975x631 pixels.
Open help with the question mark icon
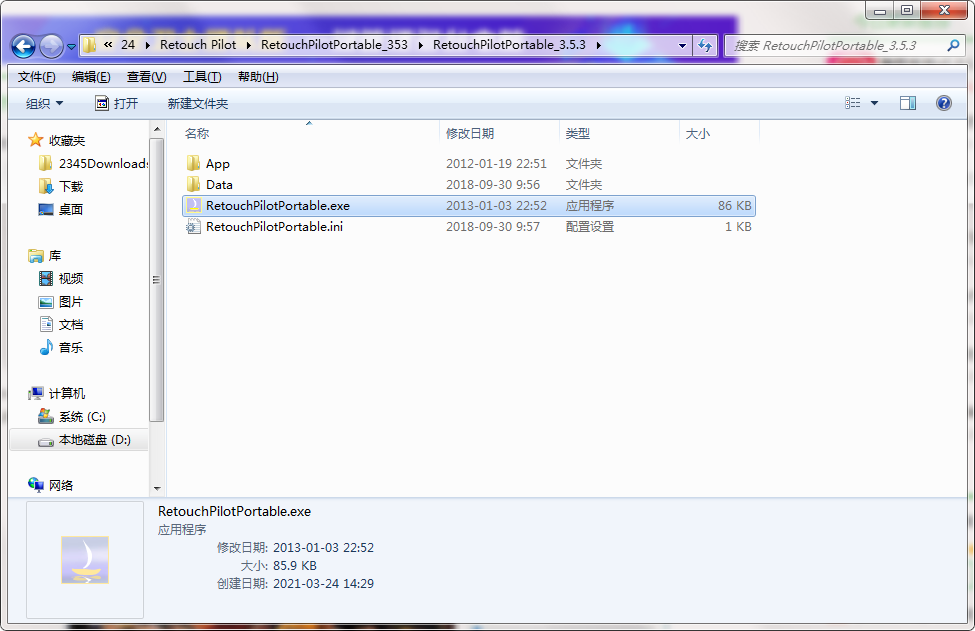pyautogui.click(x=944, y=103)
